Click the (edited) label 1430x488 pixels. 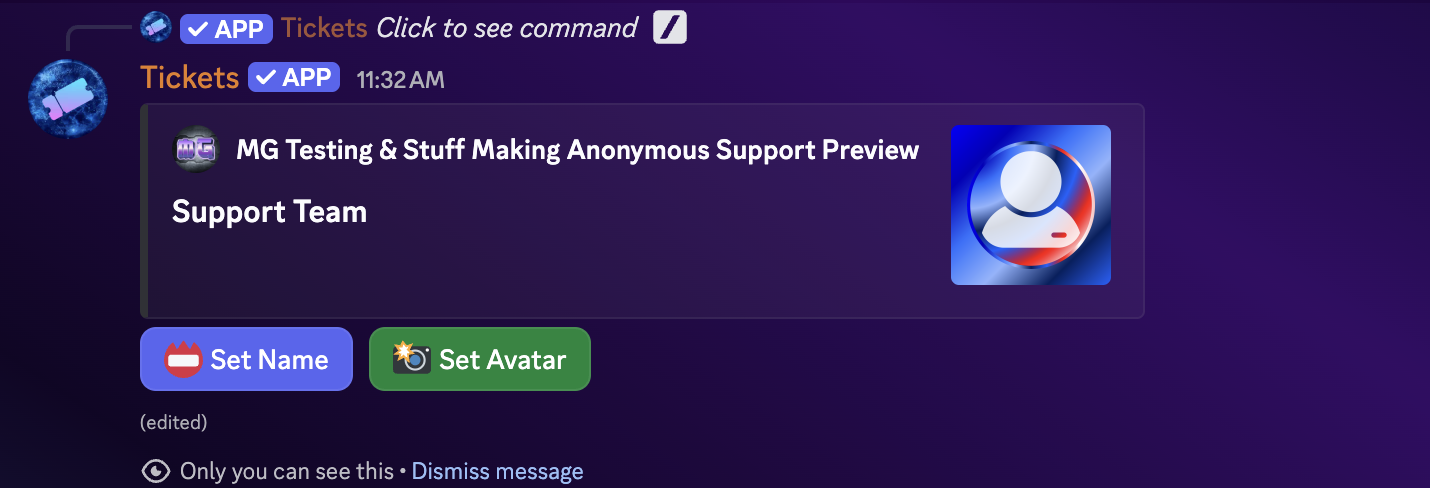[174, 422]
